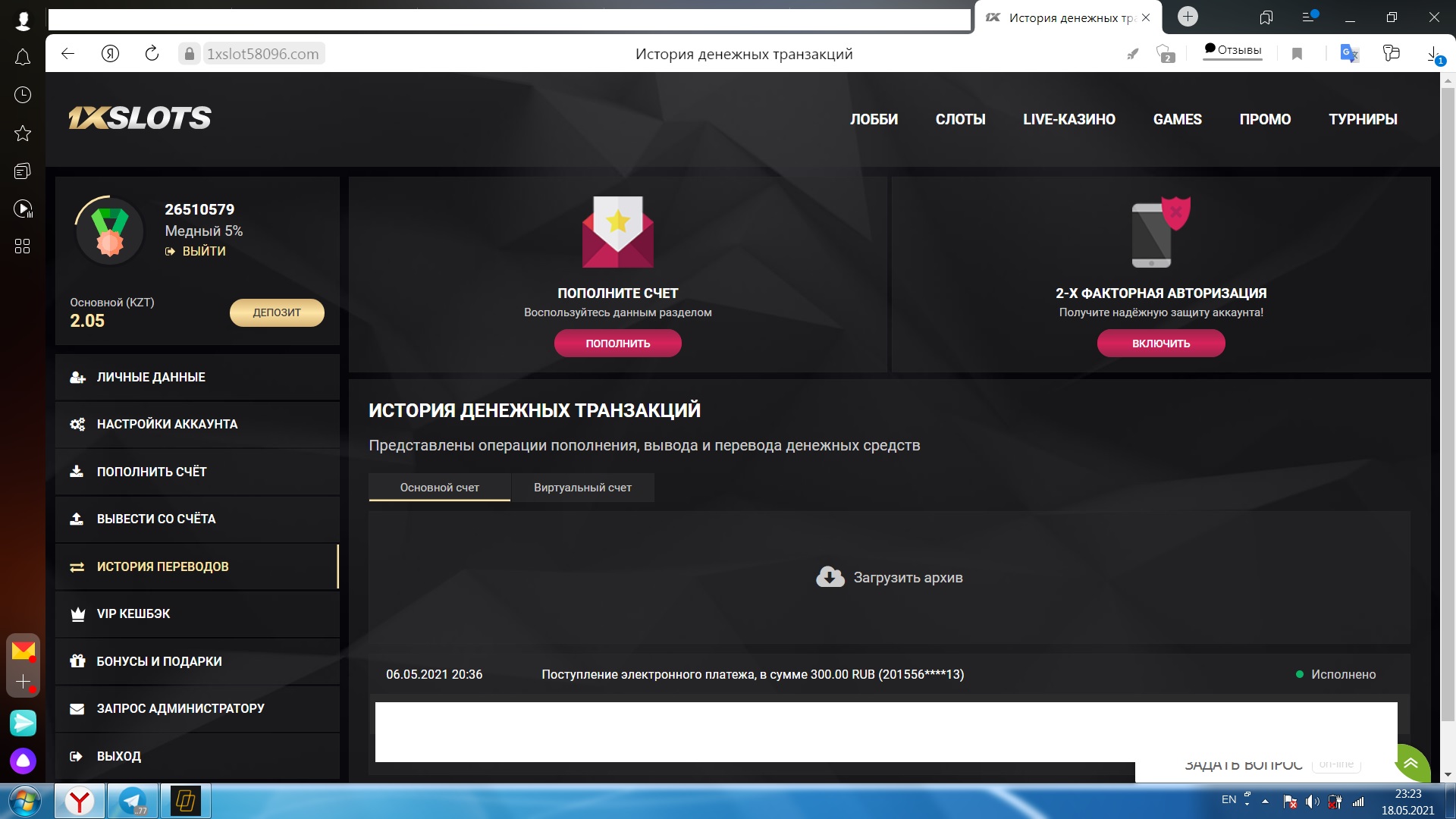Open Telegram from the taskbar

click(x=133, y=801)
